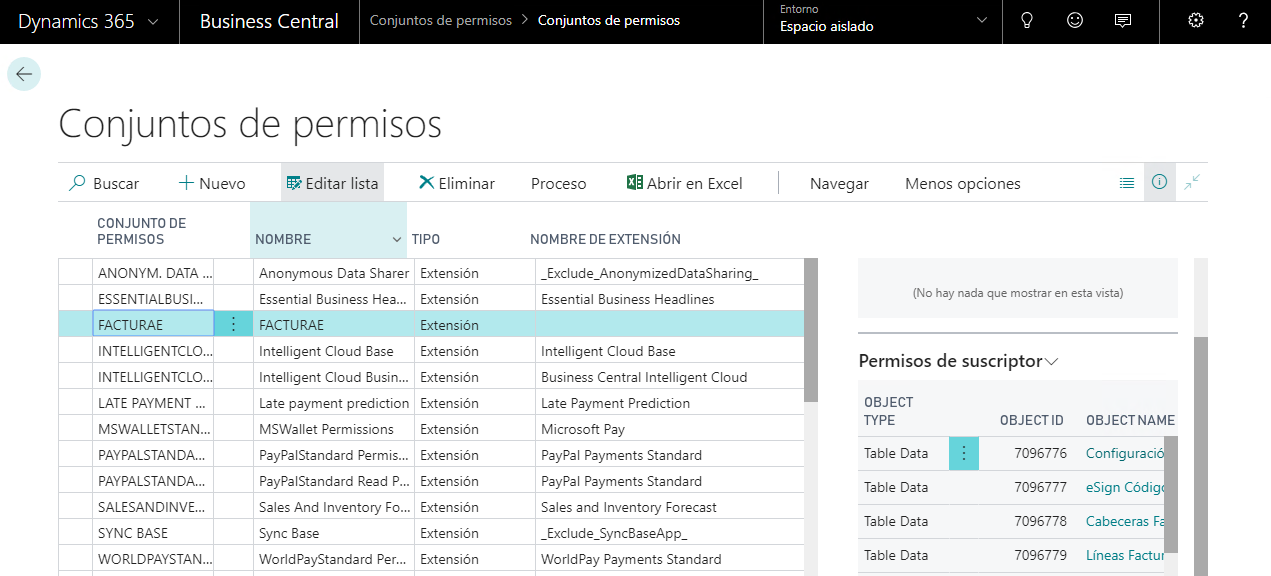This screenshot has height=576, width=1271.
Task: Click the FactBox pane vertical scrollbar
Action: tap(1201, 456)
